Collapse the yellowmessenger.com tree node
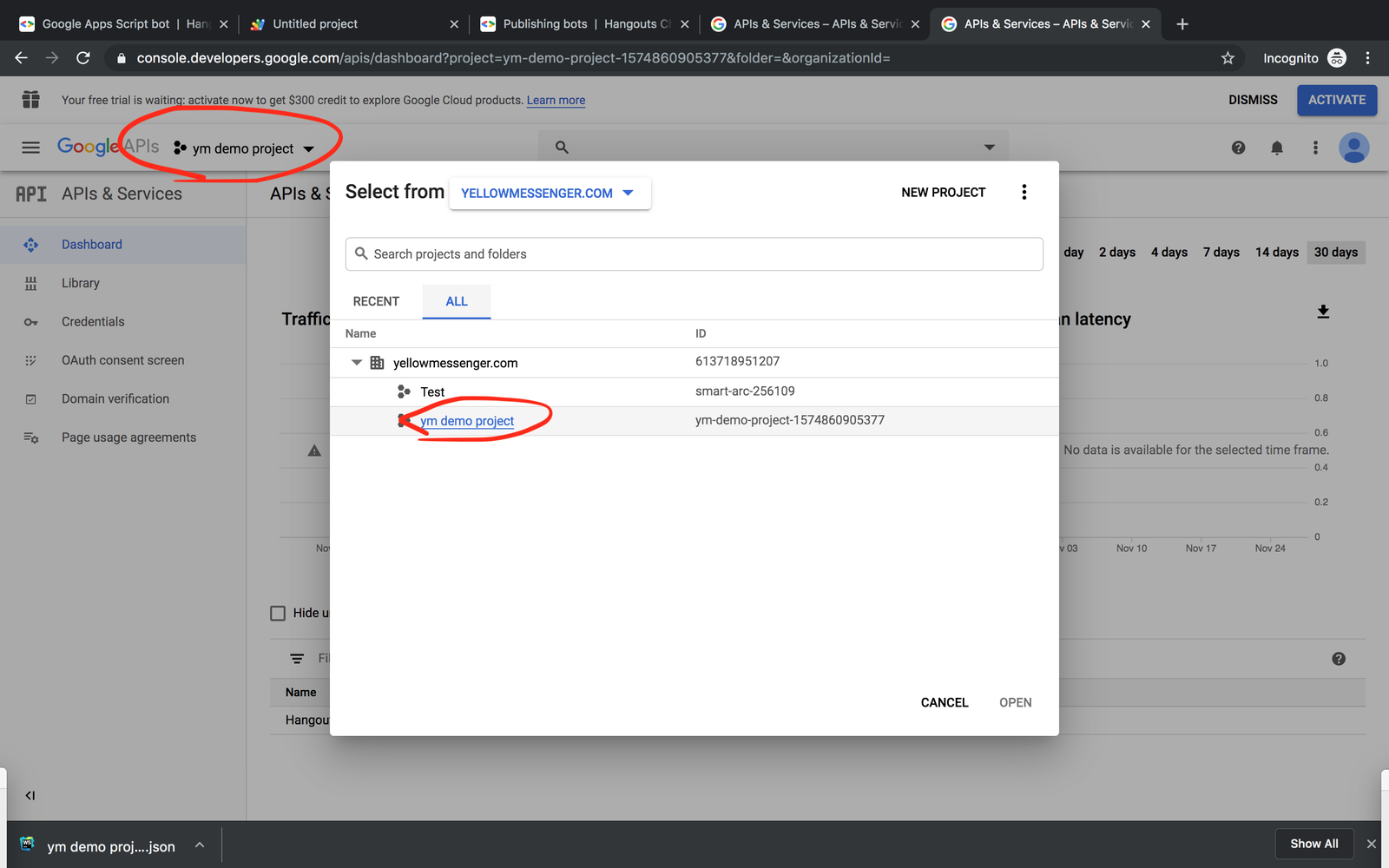Viewport: 1389px width, 868px height. [x=357, y=363]
